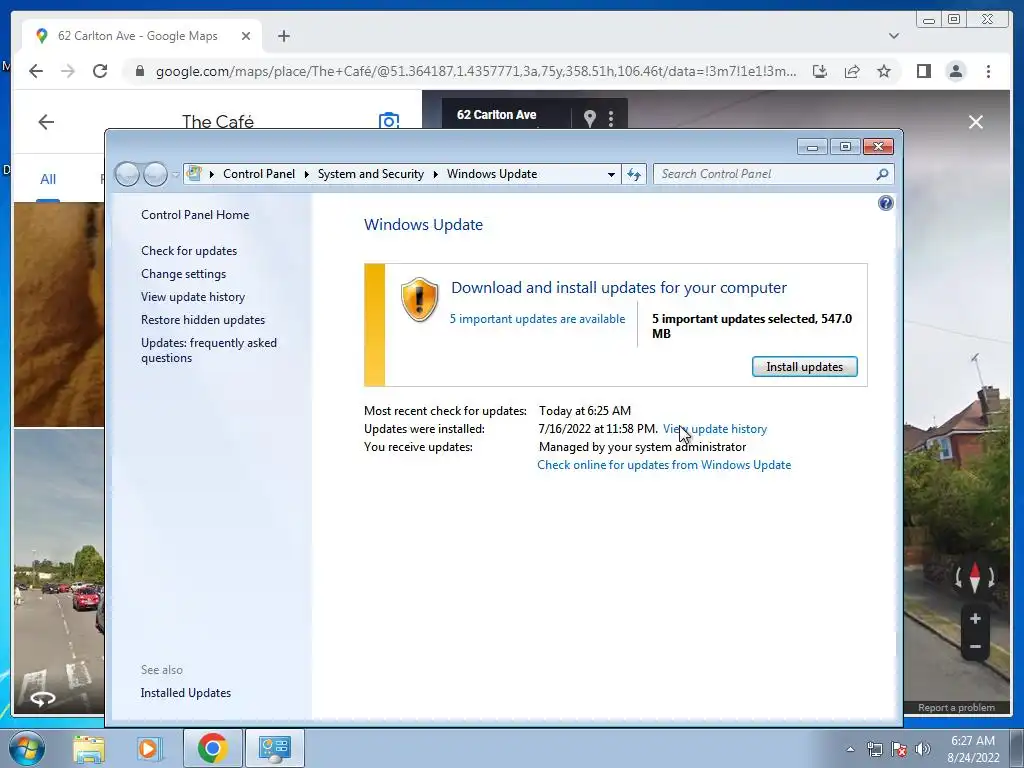Click Check for updates in sidebar
The height and width of the screenshot is (768, 1024).
(189, 251)
